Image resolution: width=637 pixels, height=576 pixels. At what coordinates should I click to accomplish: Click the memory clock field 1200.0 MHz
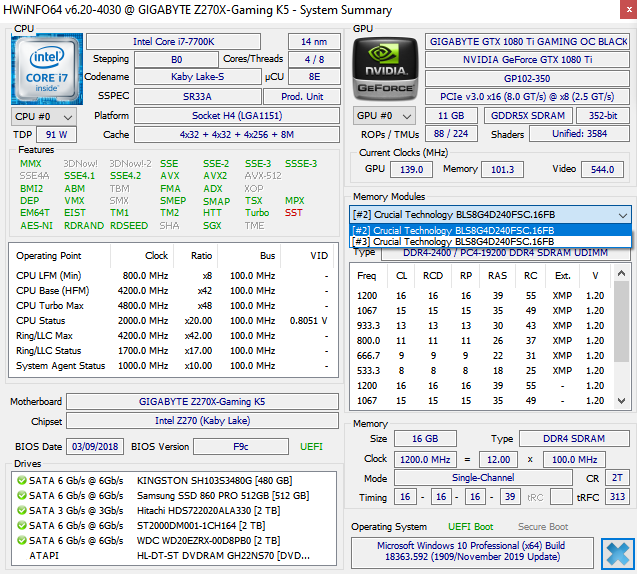[425, 460]
